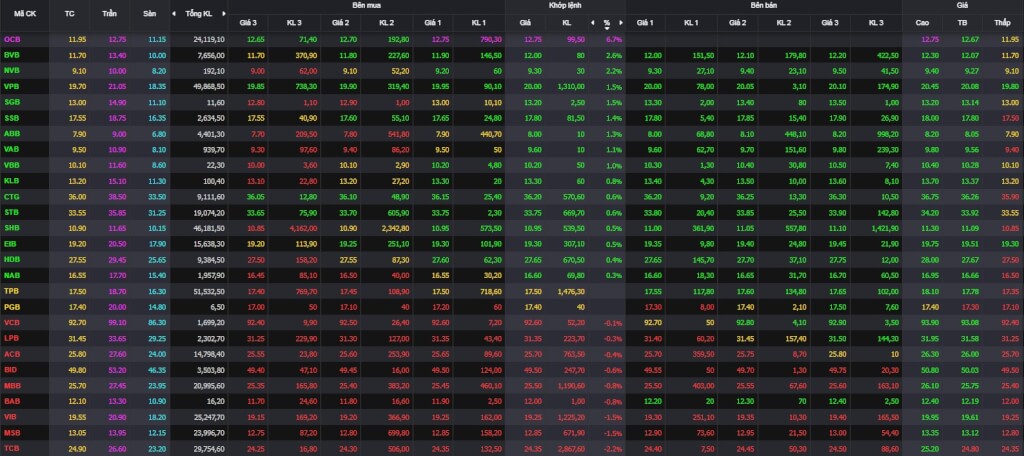Click the Bên bán group header

point(765,5)
